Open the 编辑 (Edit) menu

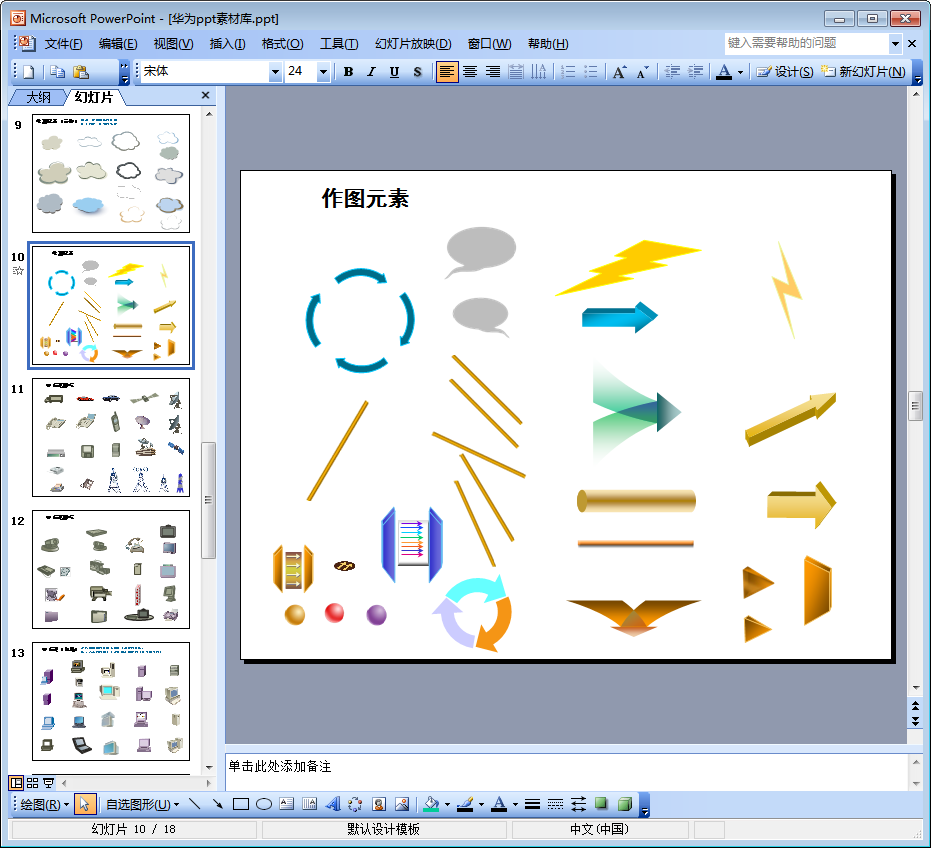pyautogui.click(x=118, y=44)
